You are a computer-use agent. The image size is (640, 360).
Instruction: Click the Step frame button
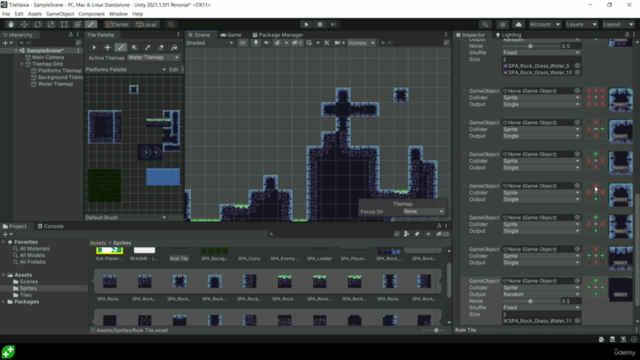point(333,24)
